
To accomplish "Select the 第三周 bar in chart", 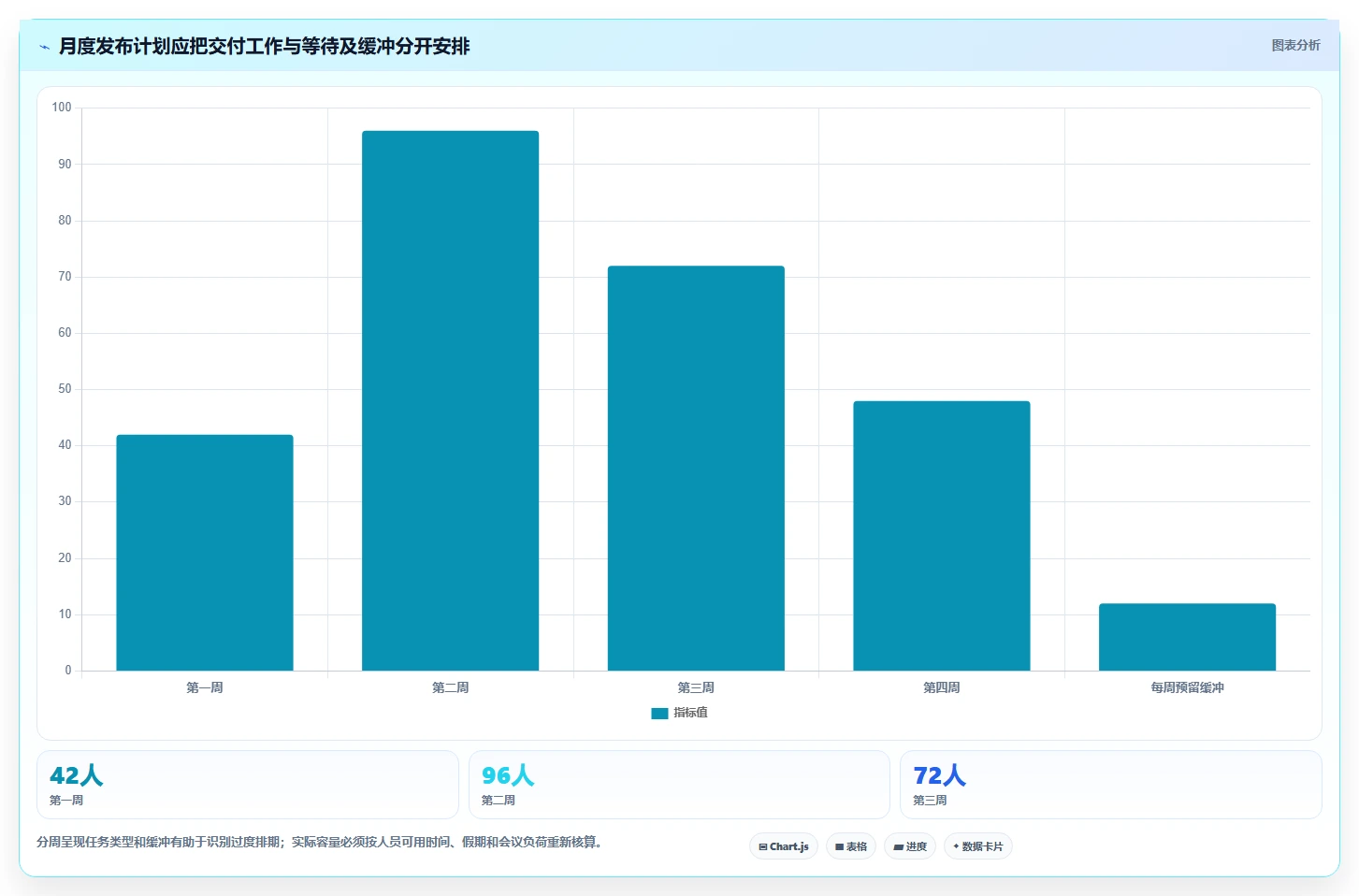I will click(696, 469).
